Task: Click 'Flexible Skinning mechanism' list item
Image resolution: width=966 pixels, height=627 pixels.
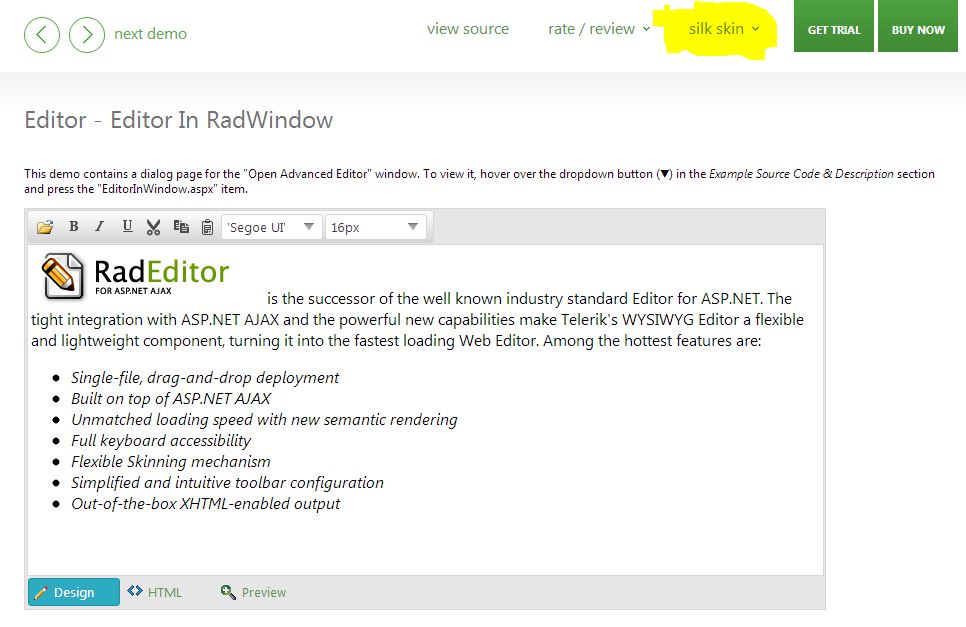Action: click(x=171, y=461)
